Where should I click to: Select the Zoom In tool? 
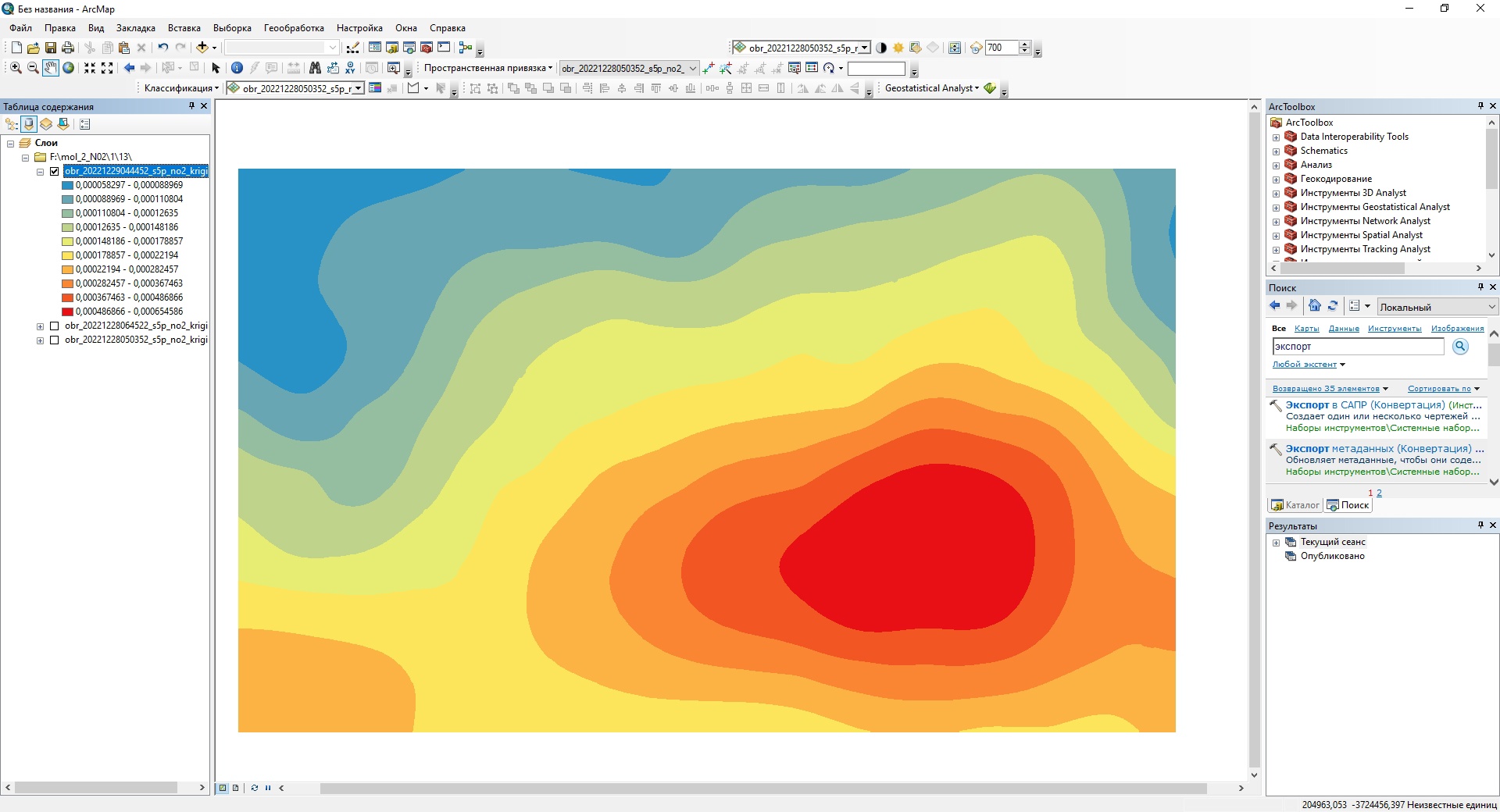[16, 68]
